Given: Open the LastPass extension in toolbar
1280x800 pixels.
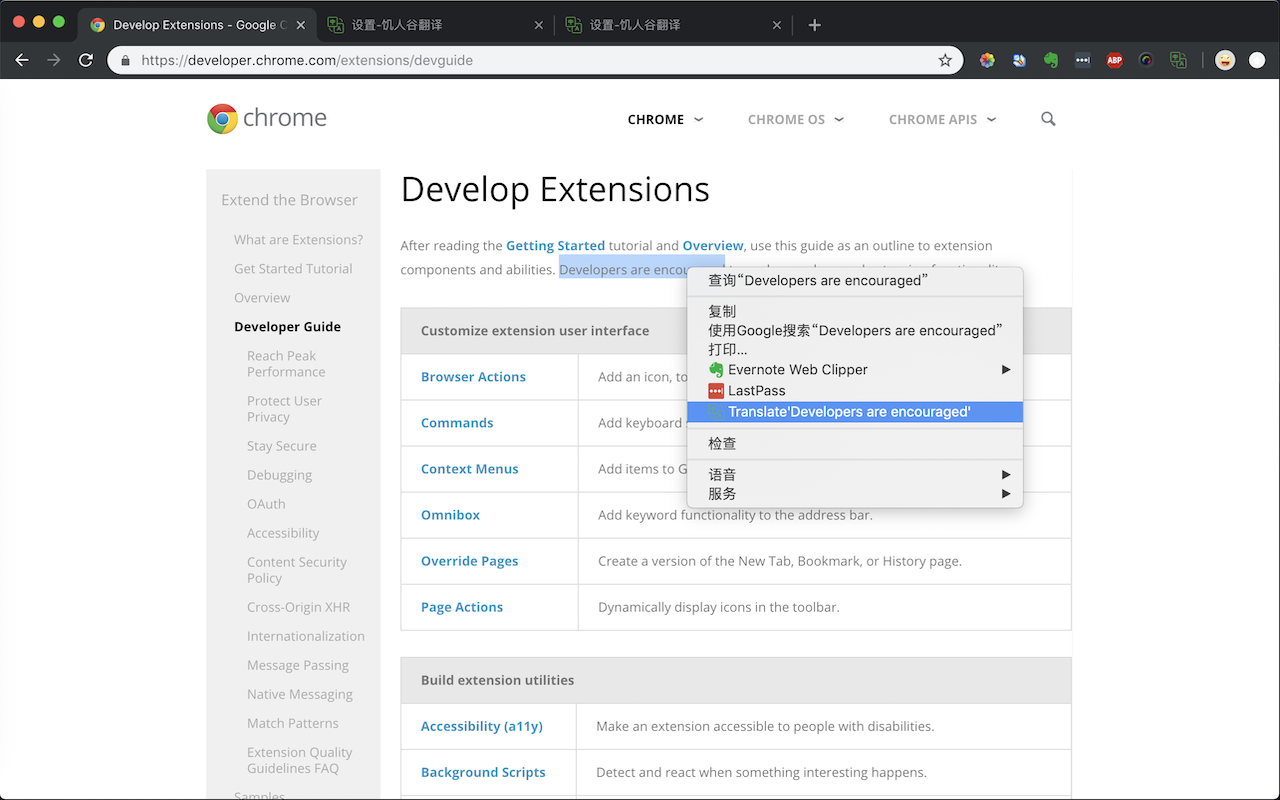Looking at the screenshot, I should pyautogui.click(x=1082, y=60).
